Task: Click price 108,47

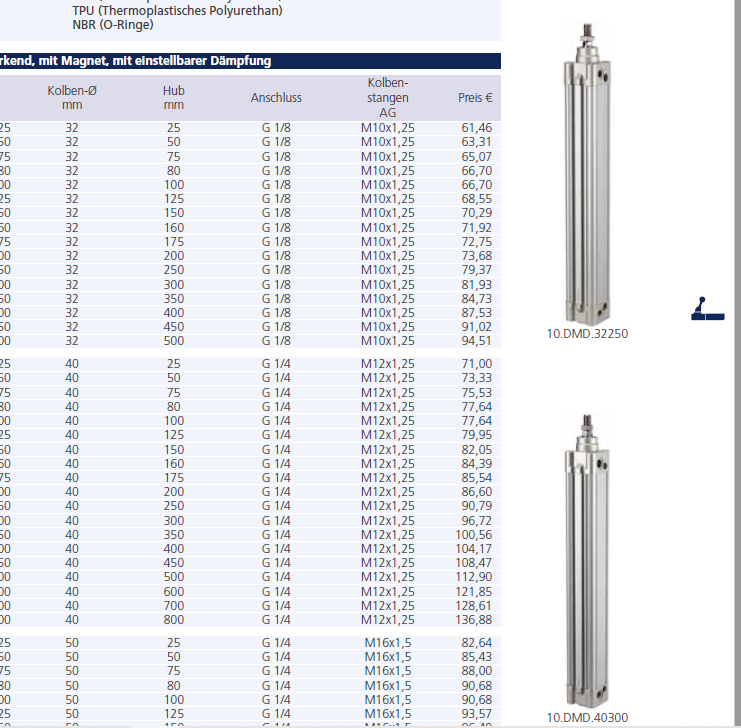Action: pyautogui.click(x=474, y=563)
